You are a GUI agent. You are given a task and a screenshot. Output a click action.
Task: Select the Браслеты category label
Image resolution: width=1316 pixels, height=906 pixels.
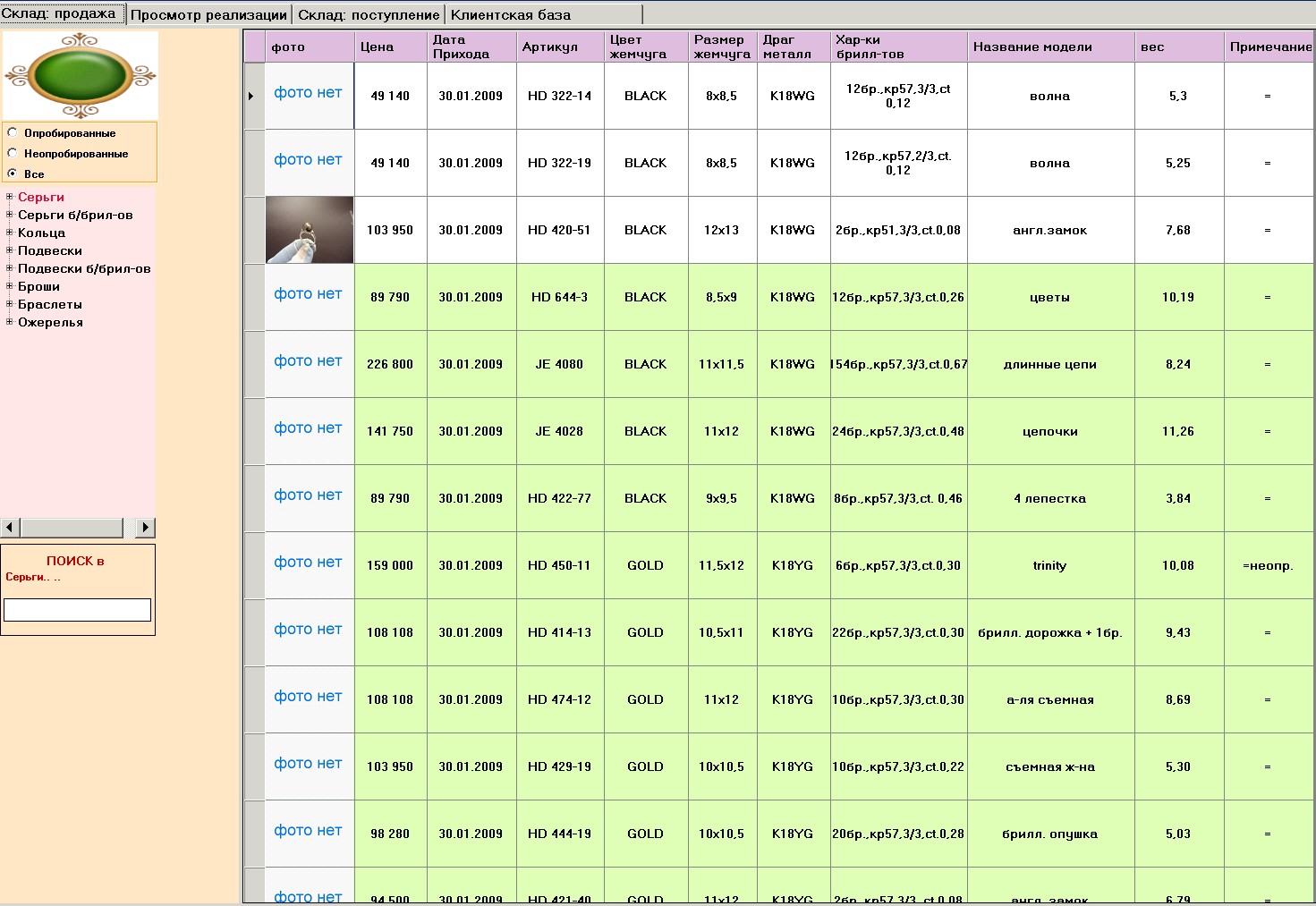(x=50, y=304)
